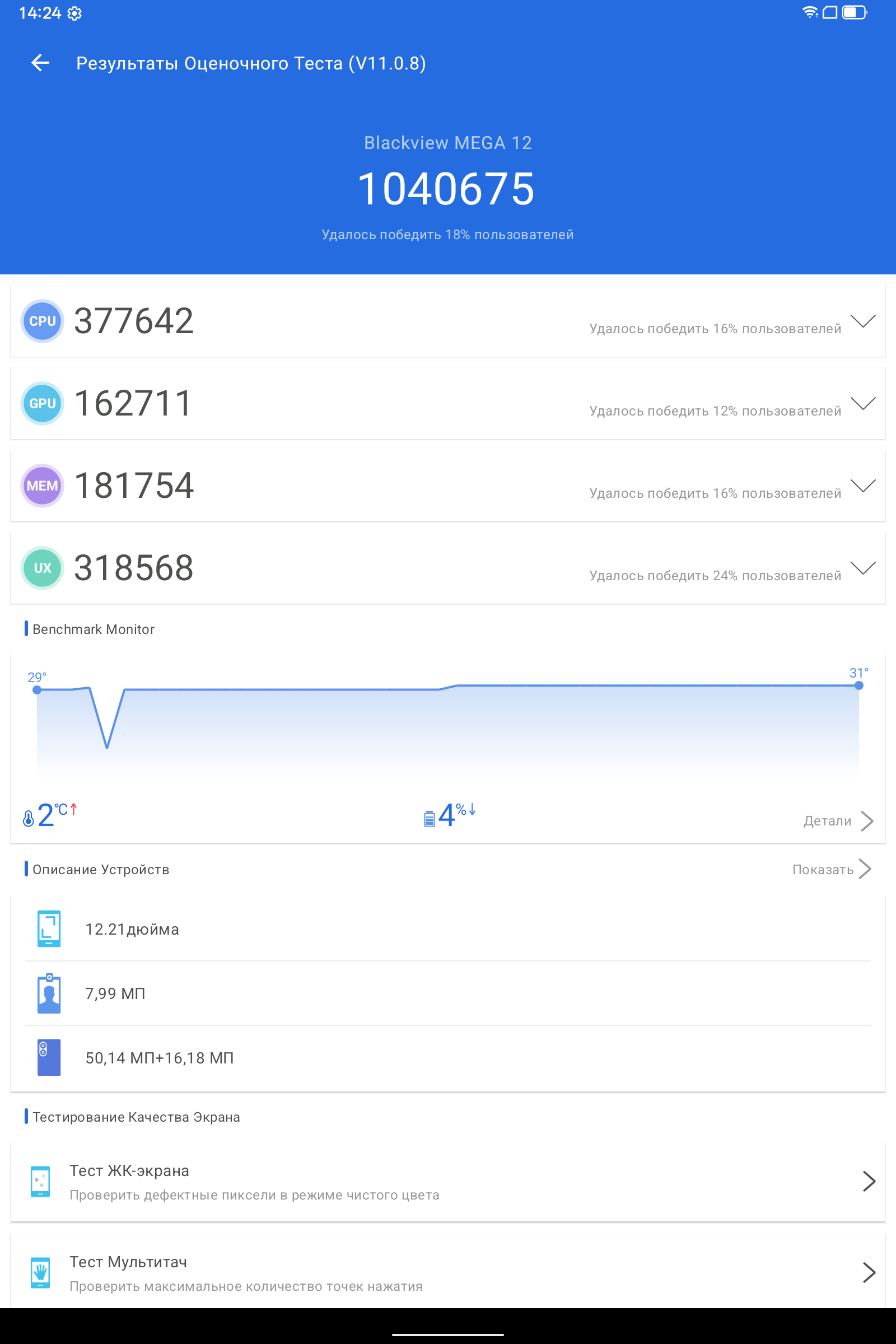The height and width of the screenshot is (1344, 896).
Task: Open Детали link for benchmark monitor
Action: 828,821
